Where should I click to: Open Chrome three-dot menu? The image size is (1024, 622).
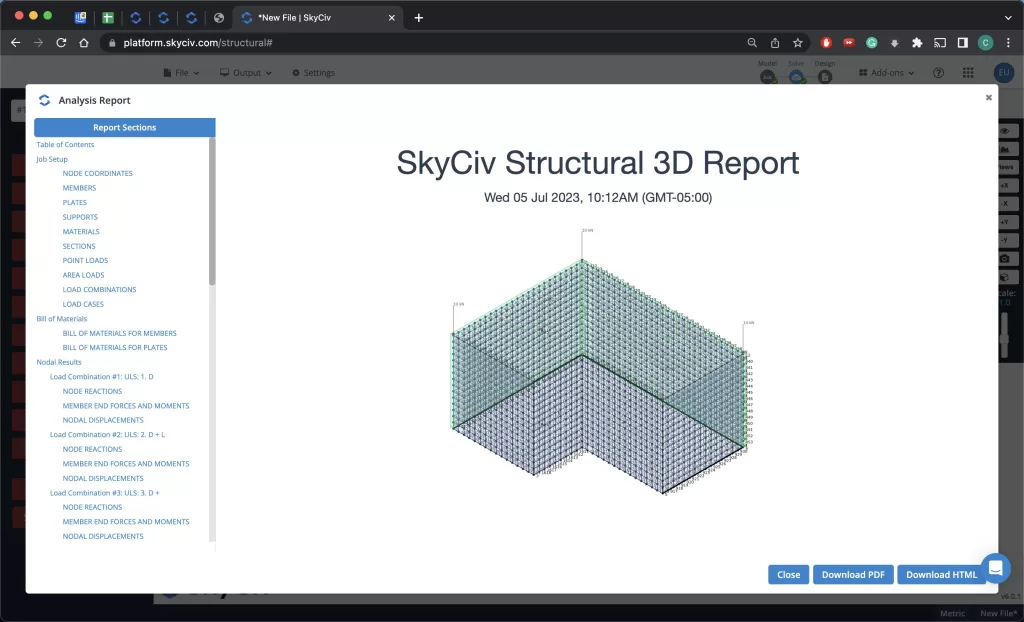tap(1008, 42)
